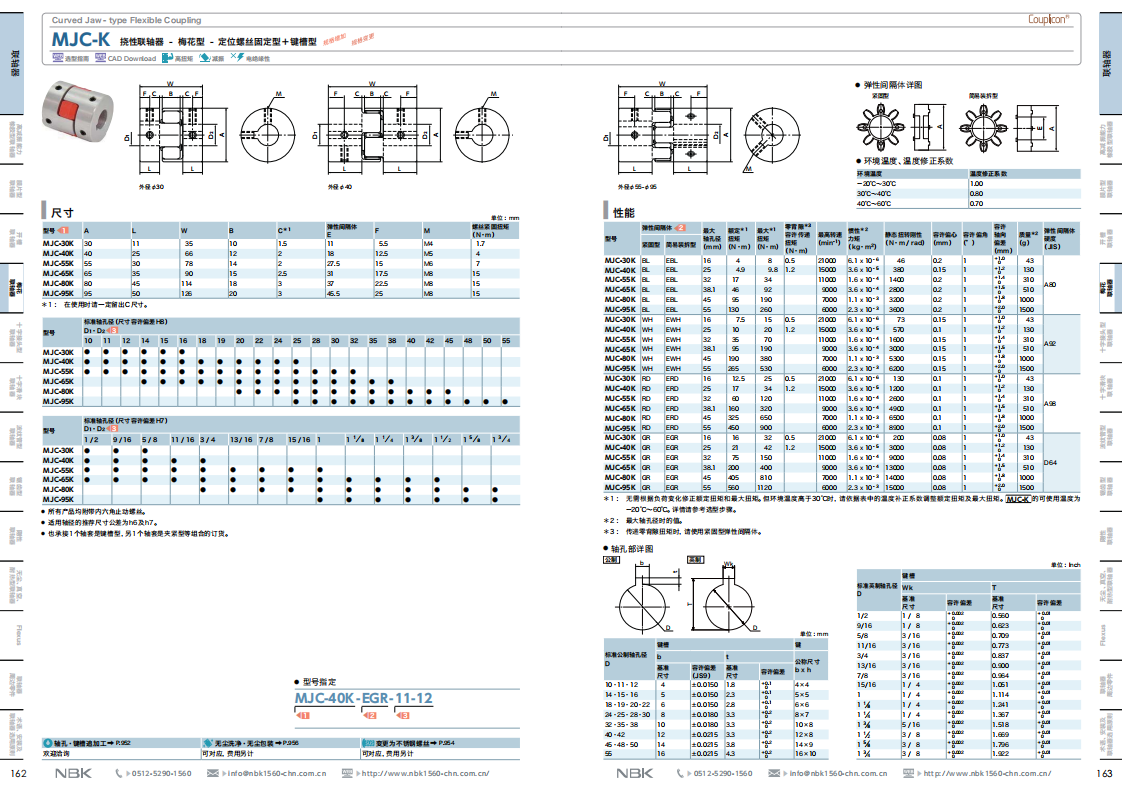Click the red marker 1 under MJC-40K

tap(303, 715)
